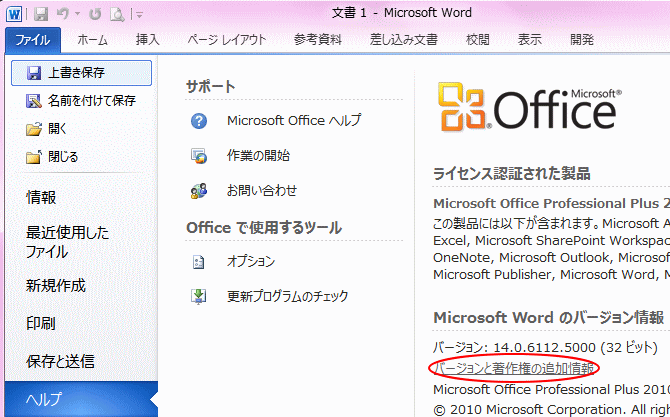The height and width of the screenshot is (417, 670).
Task: Select the ファイル tab
Action: (x=33, y=40)
